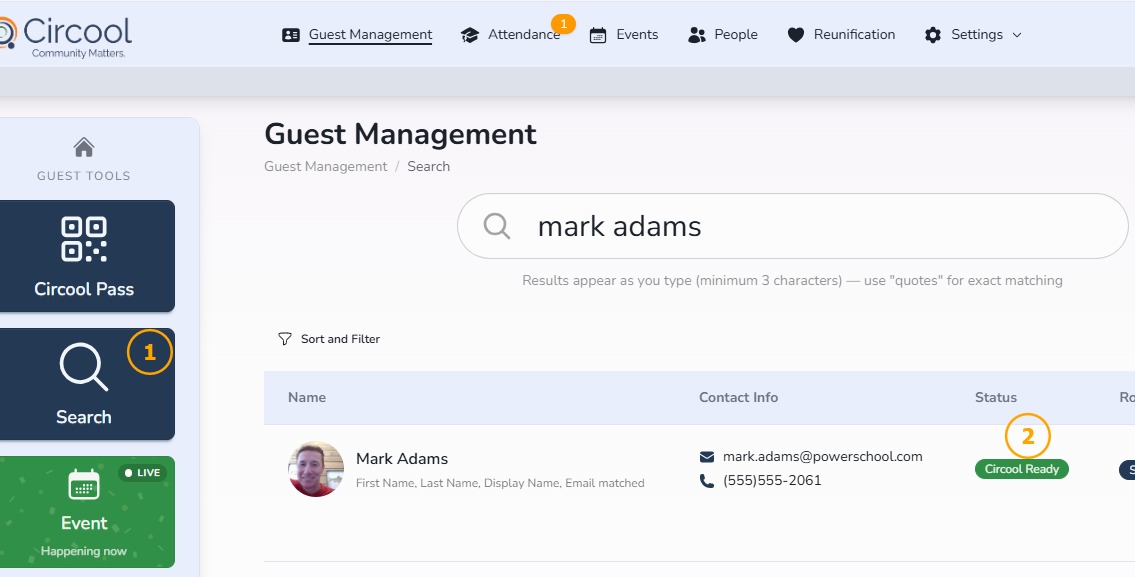Screen dimensions: 1135x577
Task: Click the Guest Management ID card icon
Action: [291, 35]
